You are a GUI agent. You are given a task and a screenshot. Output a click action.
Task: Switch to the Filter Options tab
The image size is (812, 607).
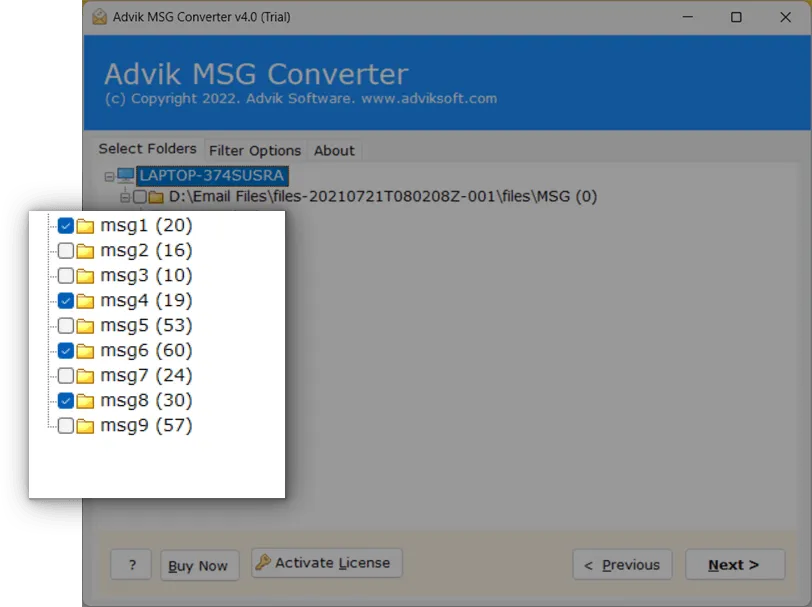pos(255,151)
